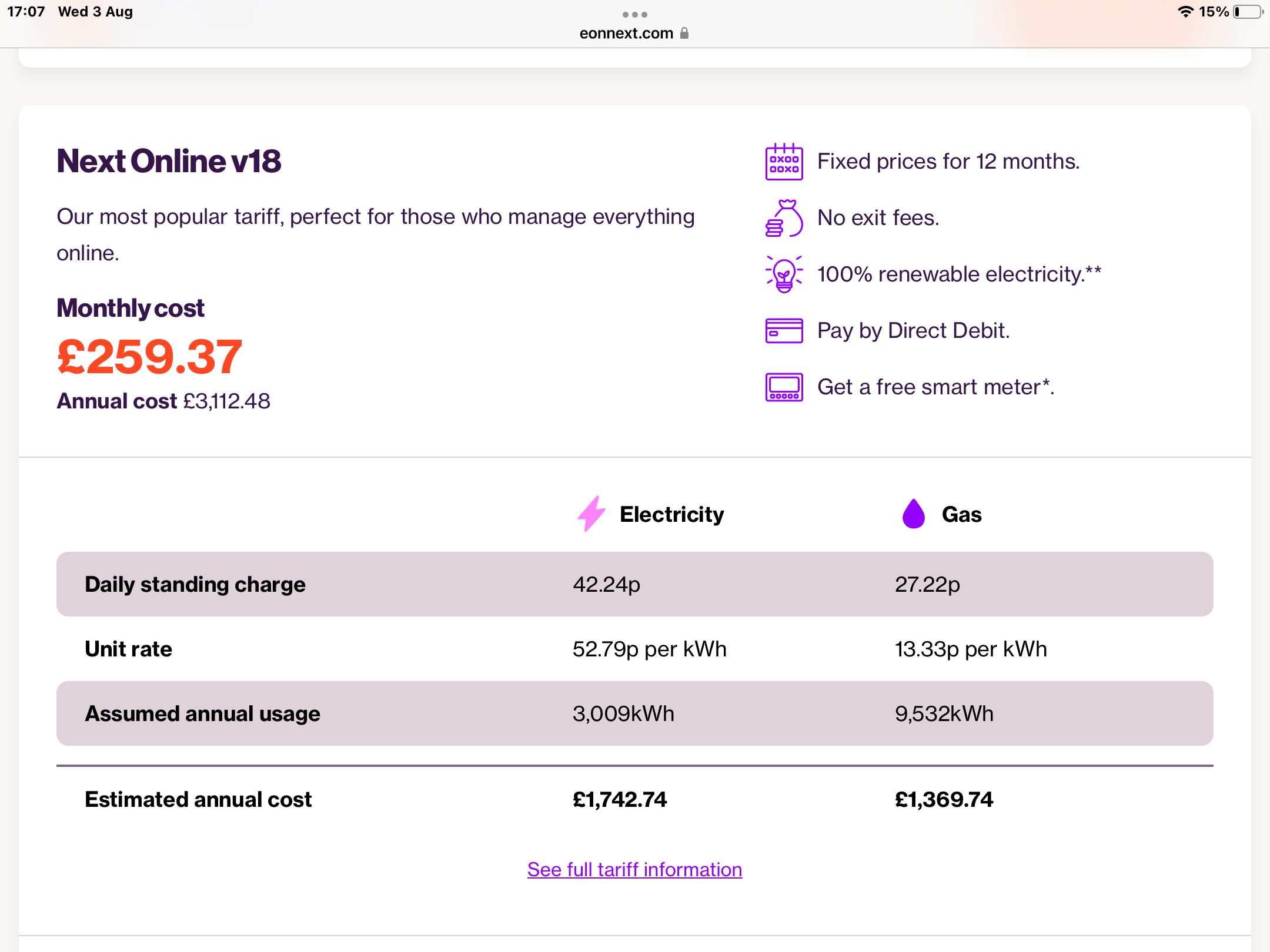Click the purple gas droplet icon
Image resolution: width=1270 pixels, height=952 pixels.
click(913, 514)
